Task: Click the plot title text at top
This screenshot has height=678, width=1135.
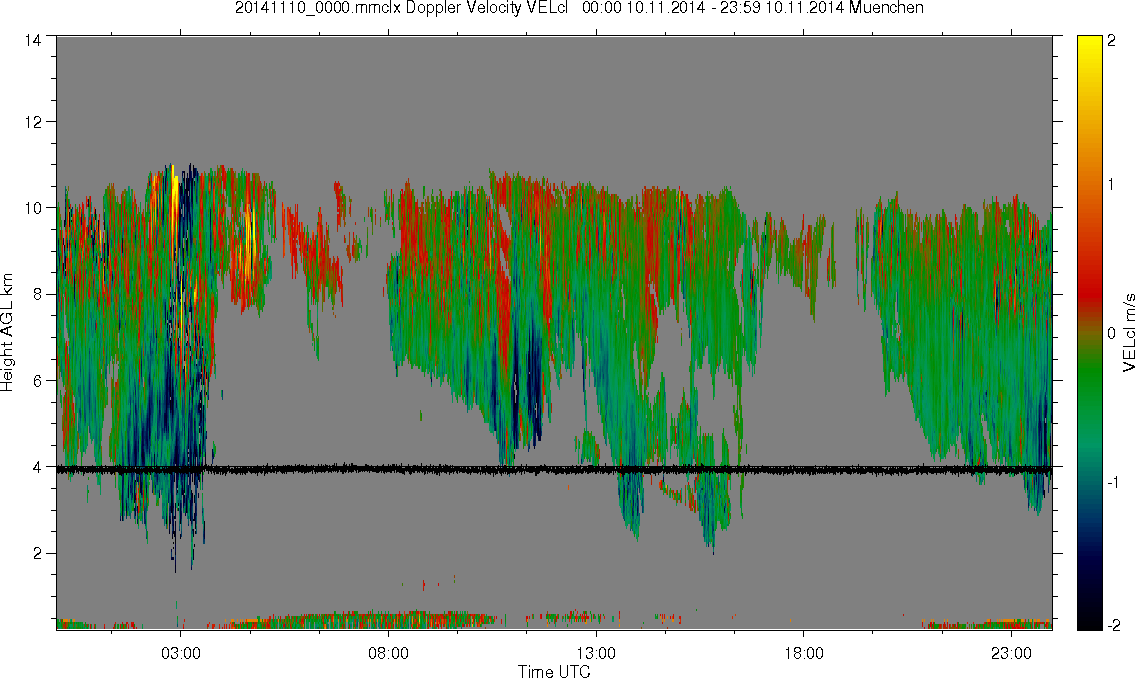Action: point(579,8)
